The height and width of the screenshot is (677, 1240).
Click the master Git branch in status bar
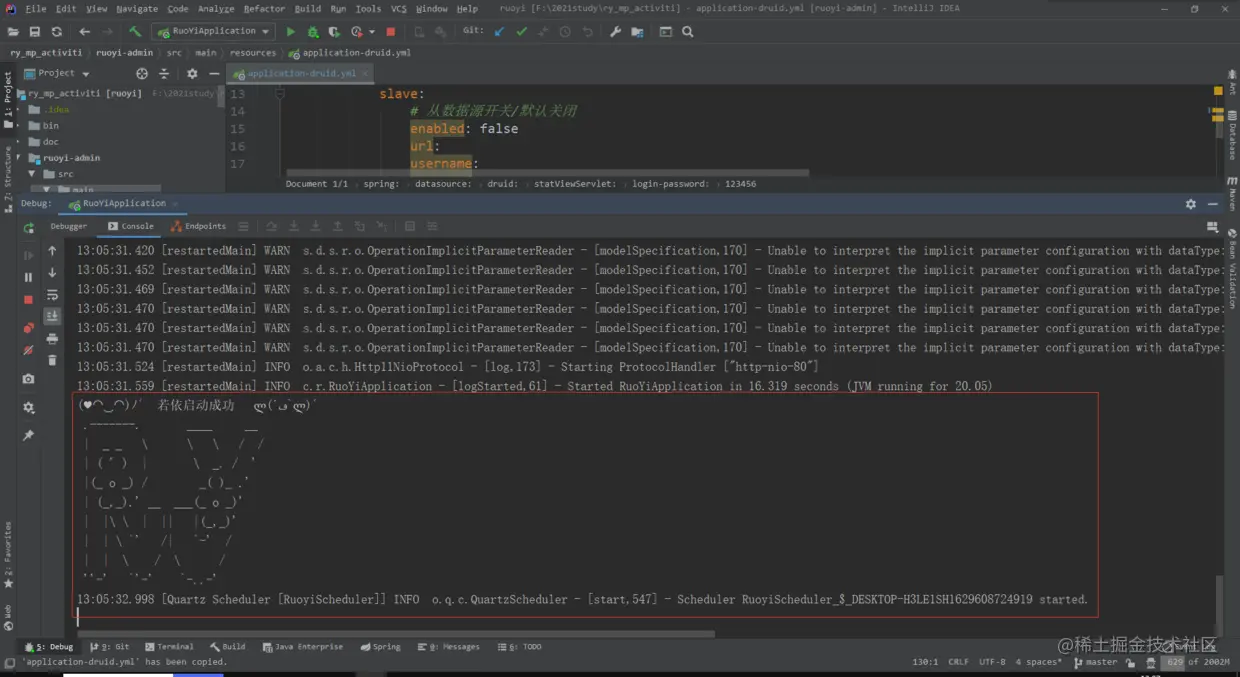1096,662
